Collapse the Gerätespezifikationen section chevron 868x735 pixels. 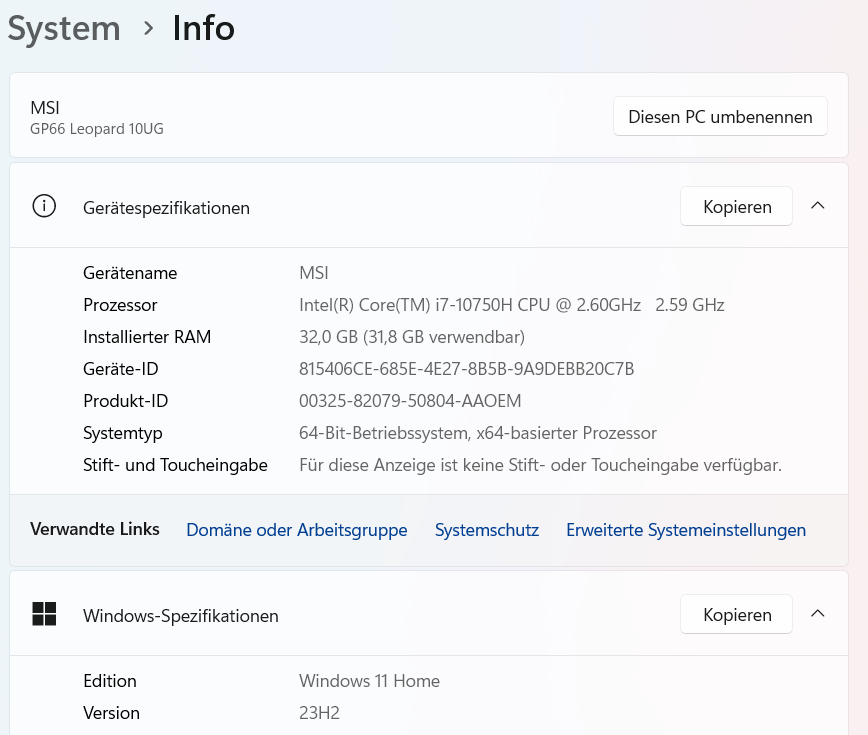(x=818, y=206)
